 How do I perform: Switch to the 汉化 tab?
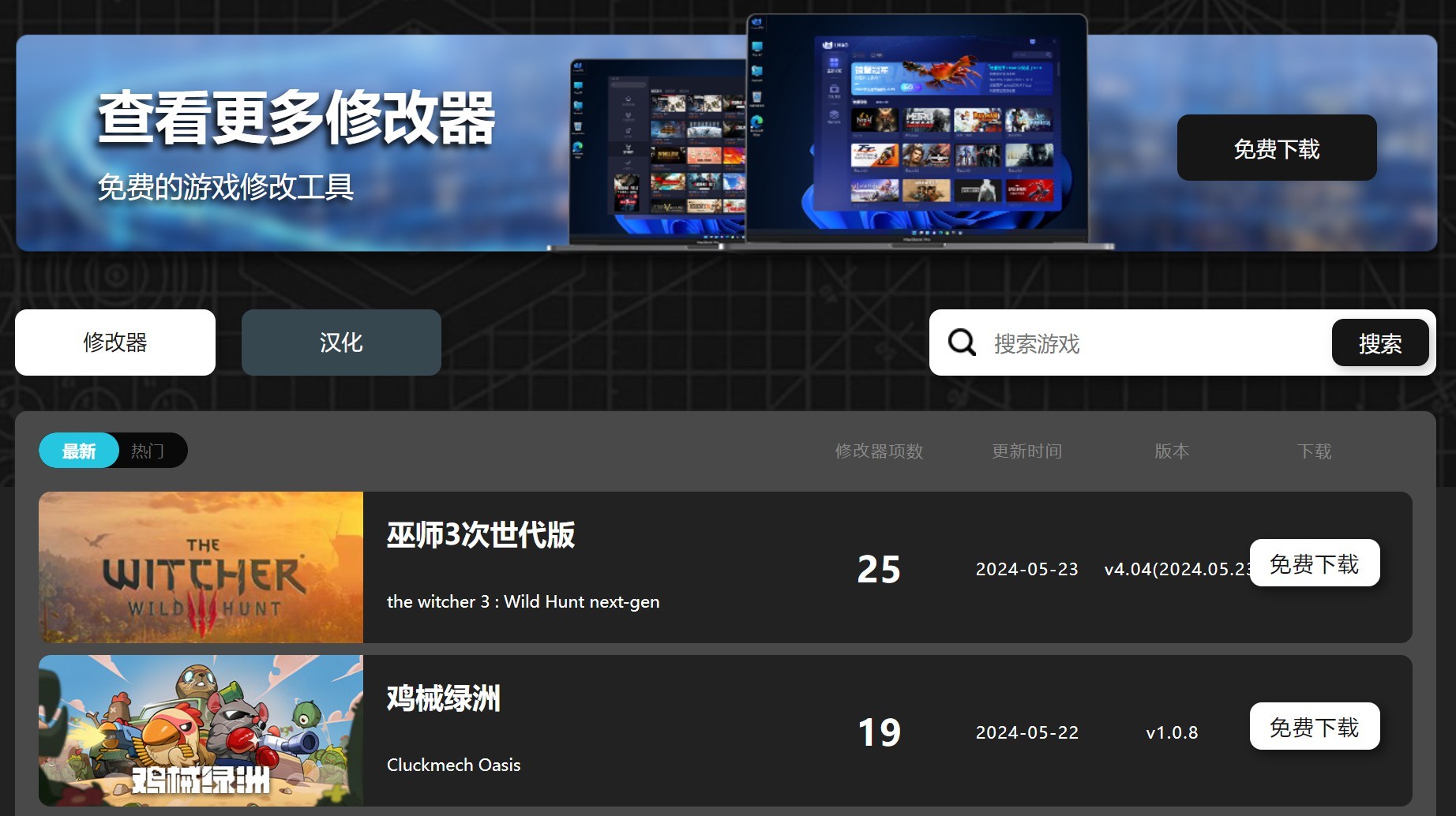click(x=341, y=342)
